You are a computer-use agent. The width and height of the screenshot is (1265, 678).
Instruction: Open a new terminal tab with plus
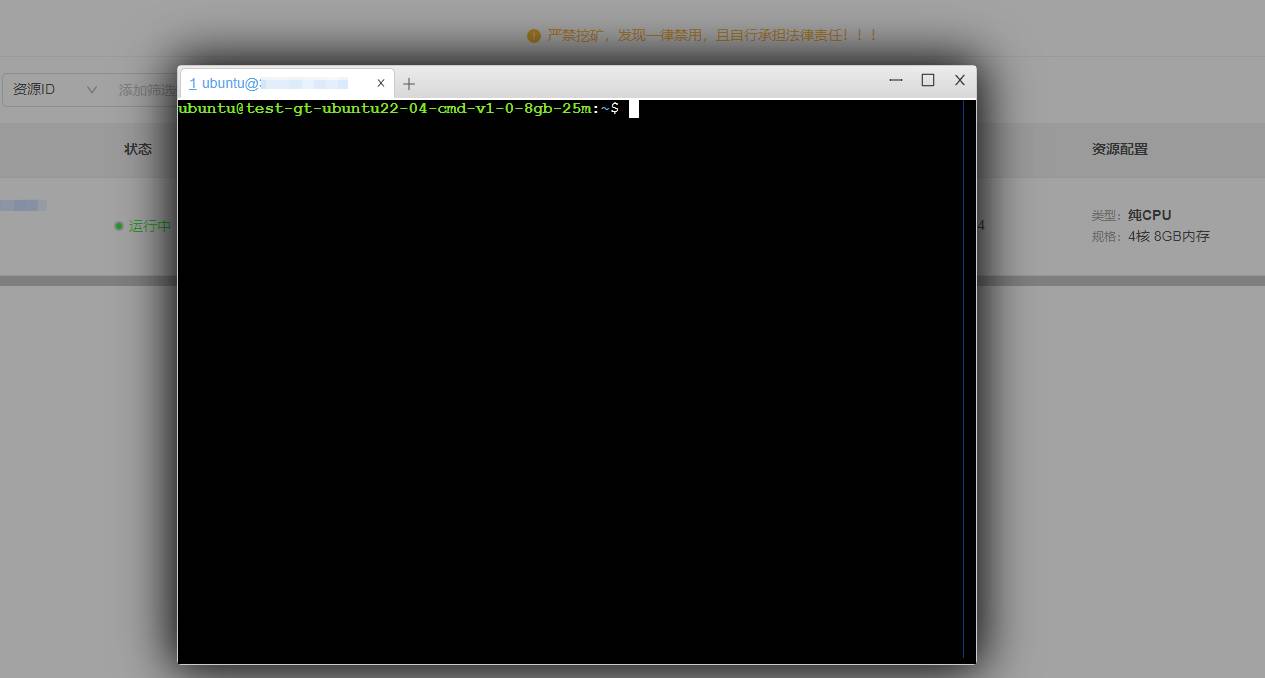pos(408,84)
